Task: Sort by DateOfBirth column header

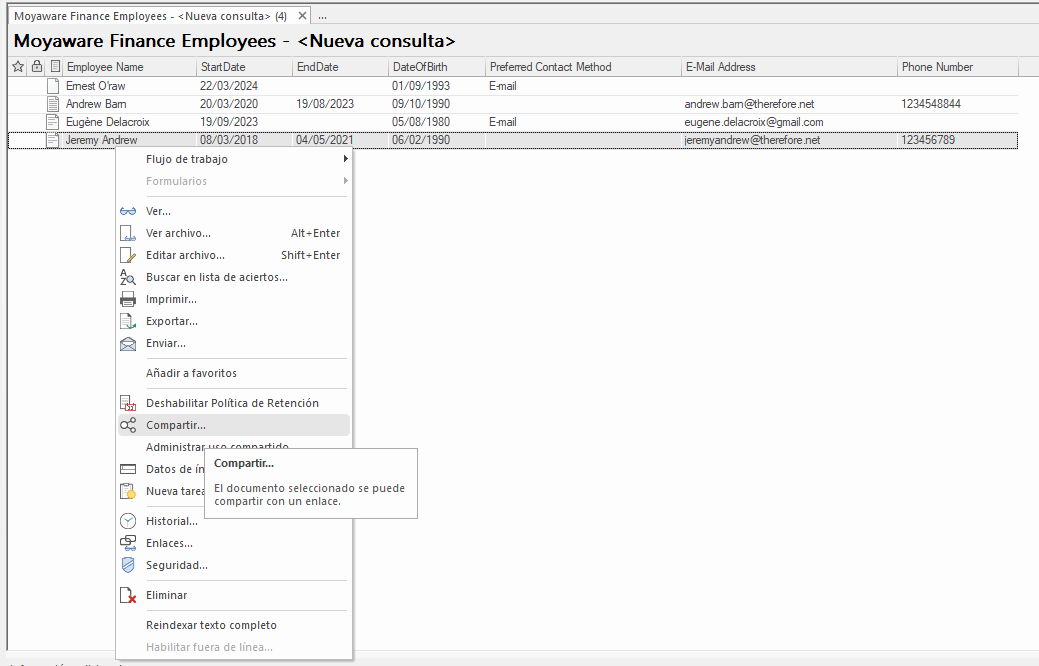Action: click(x=437, y=67)
